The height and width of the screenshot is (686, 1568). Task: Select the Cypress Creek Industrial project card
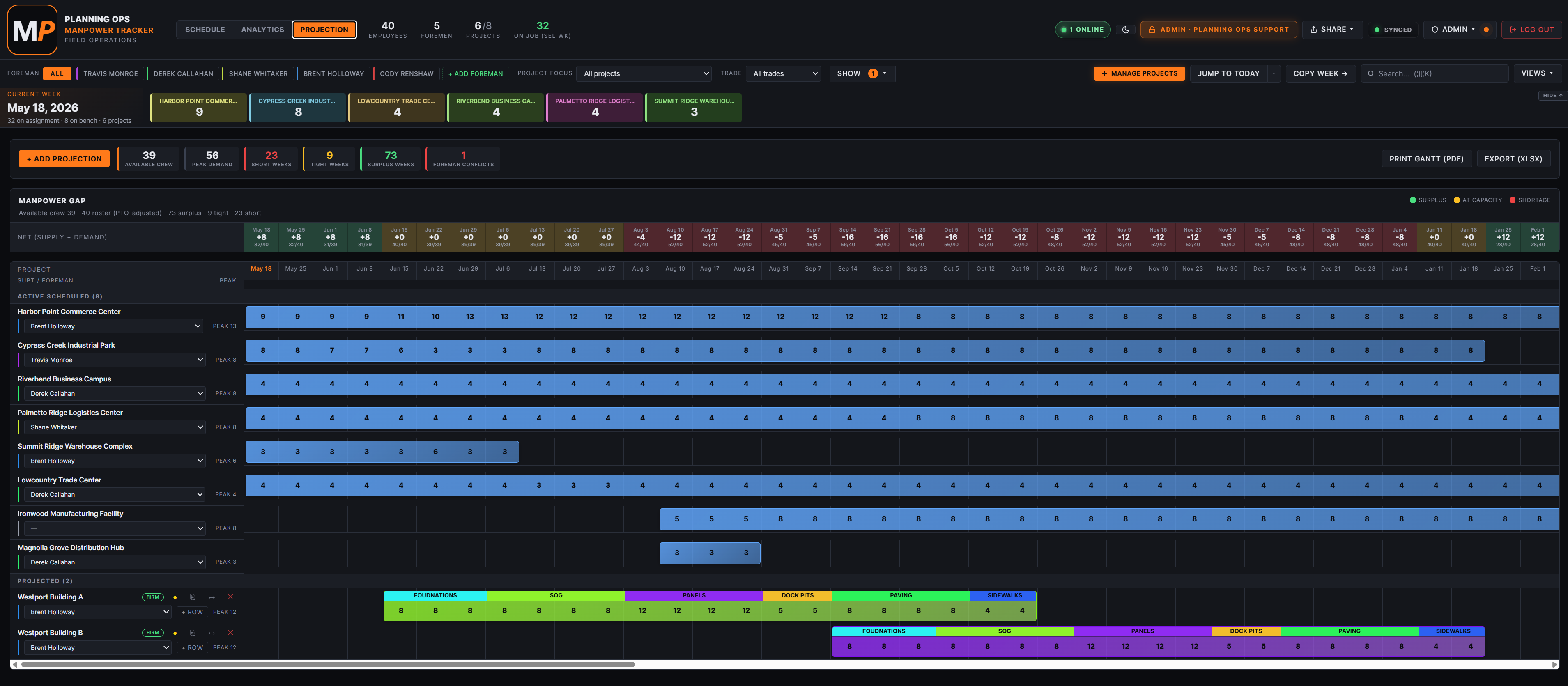[x=298, y=107]
